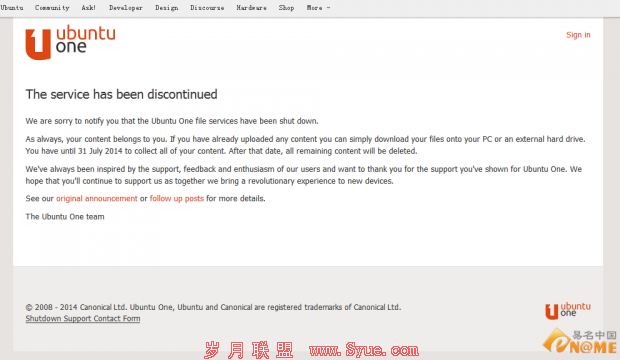Expand the More dropdown menu
The width and height of the screenshot is (620, 360).
pyautogui.click(x=318, y=8)
